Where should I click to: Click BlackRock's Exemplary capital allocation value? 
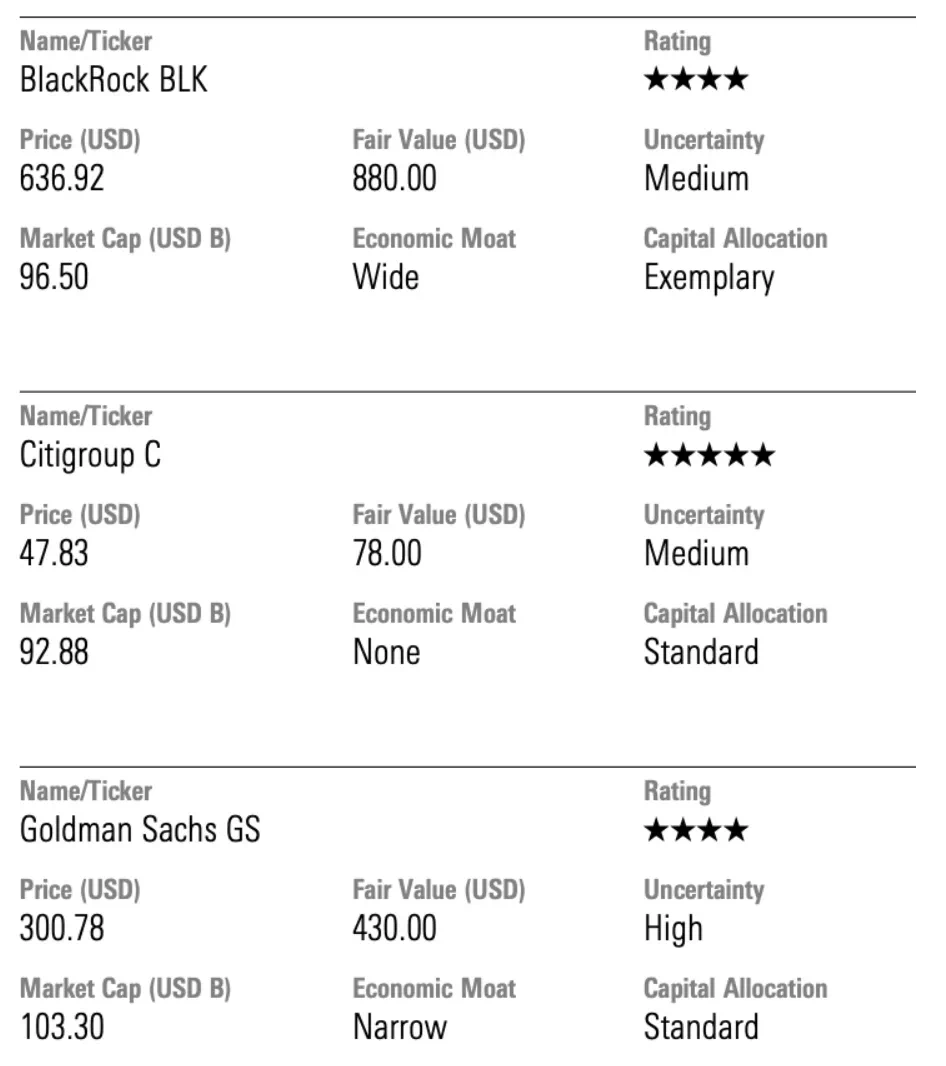(x=709, y=279)
